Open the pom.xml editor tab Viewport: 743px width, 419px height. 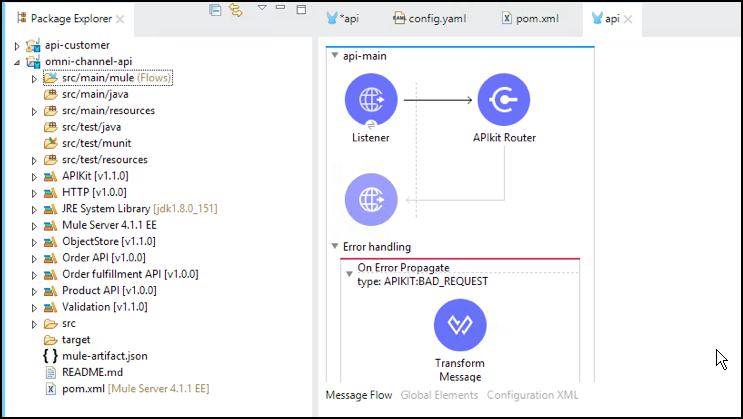(531, 18)
